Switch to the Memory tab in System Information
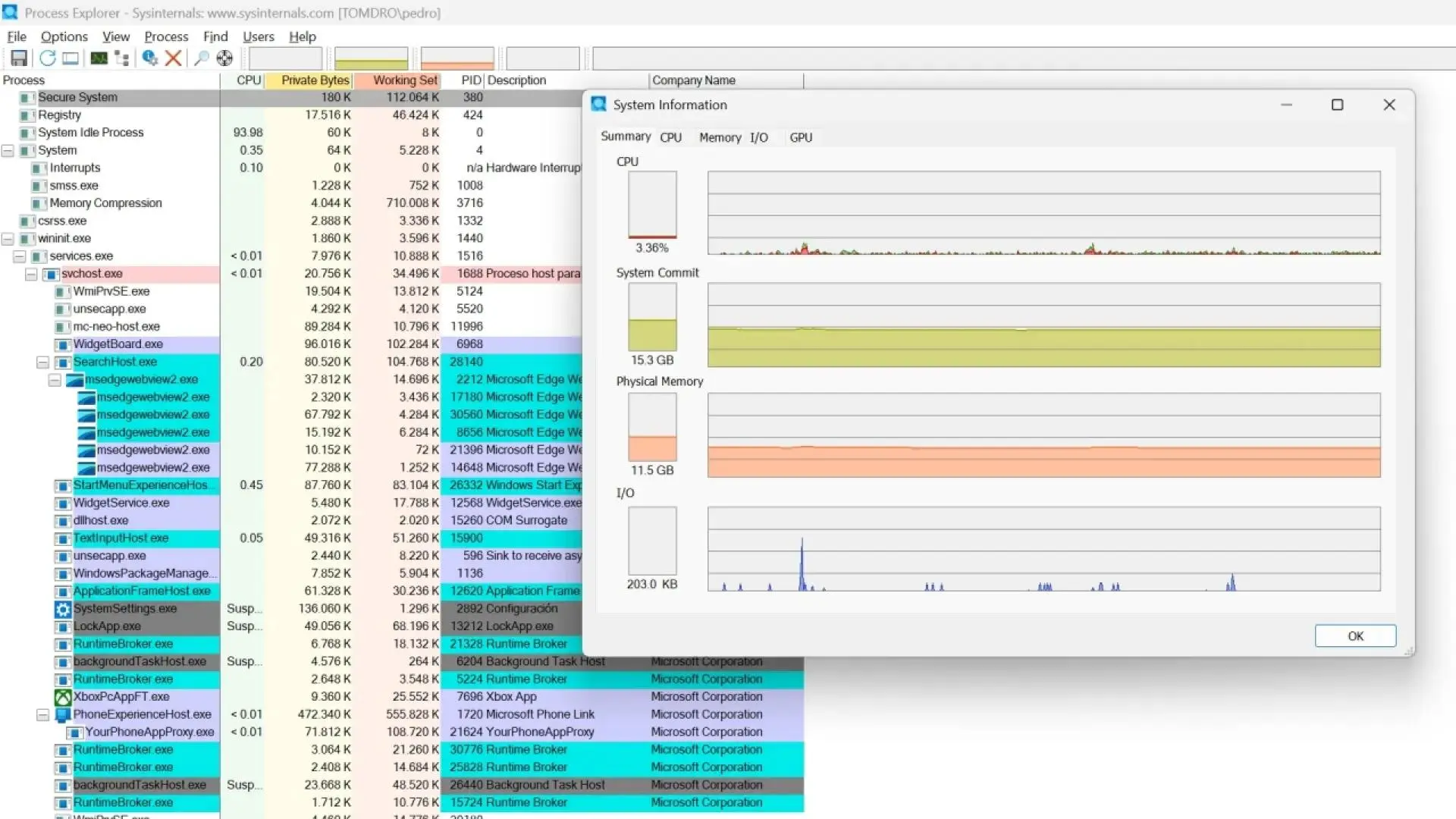This screenshot has height=819, width=1456. coord(720,137)
